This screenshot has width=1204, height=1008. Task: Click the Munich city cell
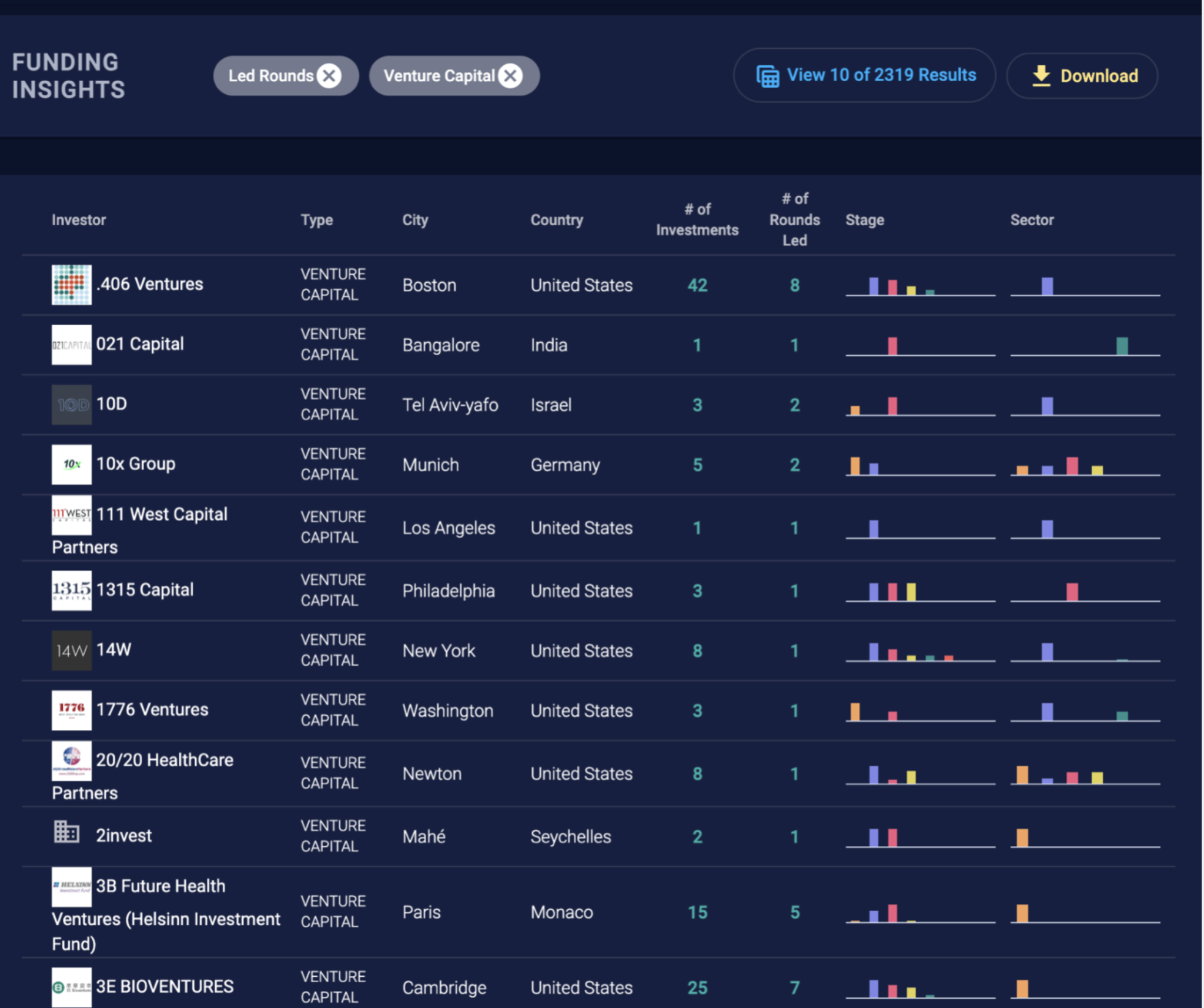[x=431, y=465]
